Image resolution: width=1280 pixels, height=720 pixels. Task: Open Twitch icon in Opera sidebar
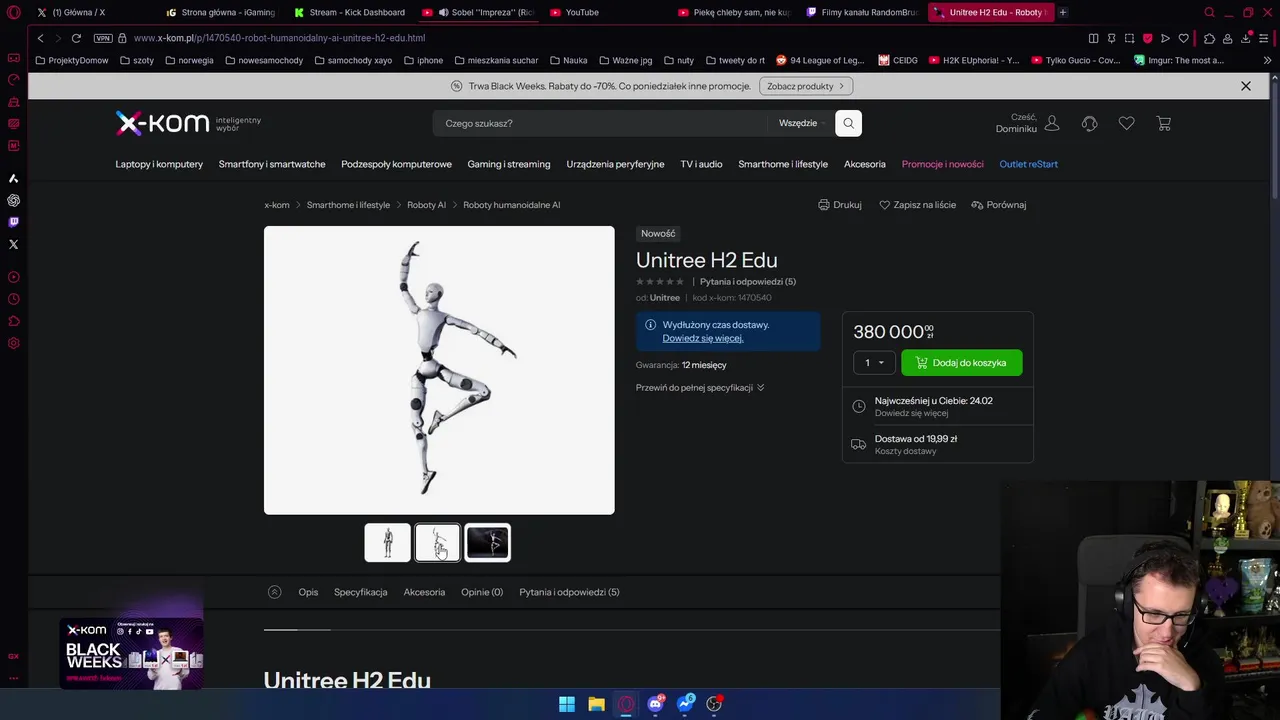13,222
